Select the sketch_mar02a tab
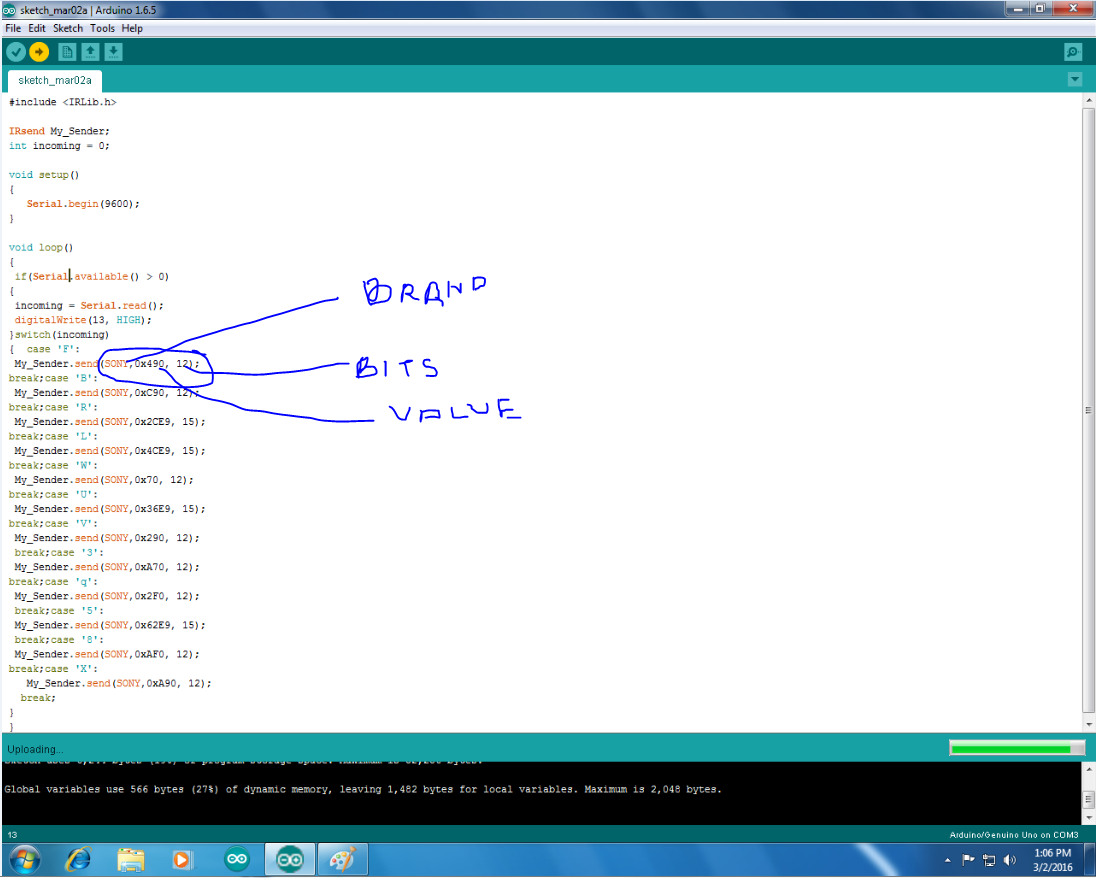This screenshot has width=1096, height=878. (x=55, y=80)
